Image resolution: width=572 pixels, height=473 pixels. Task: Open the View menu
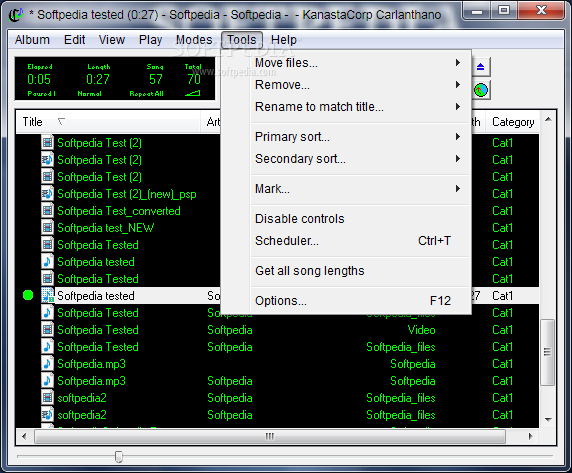(x=112, y=40)
